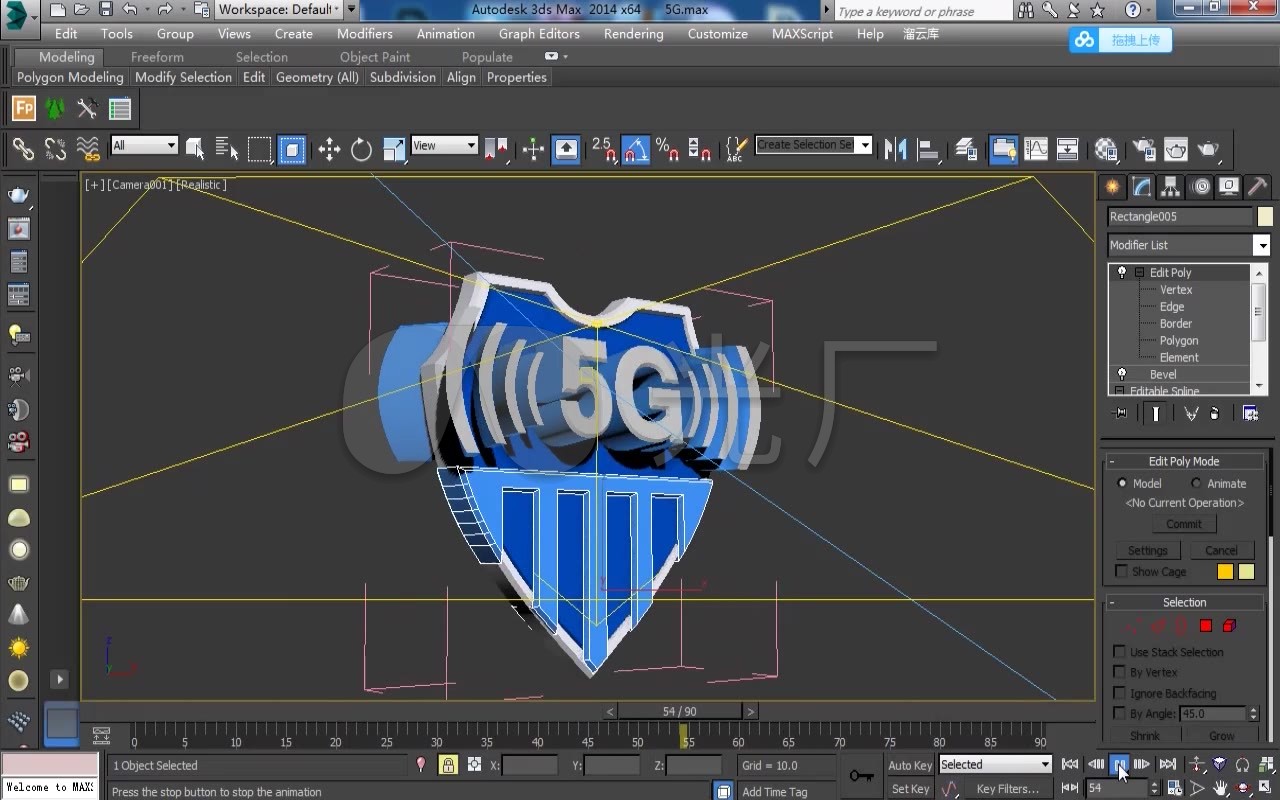This screenshot has width=1280, height=800.
Task: Switch to the Freeform ribbon tab
Action: coord(156,57)
